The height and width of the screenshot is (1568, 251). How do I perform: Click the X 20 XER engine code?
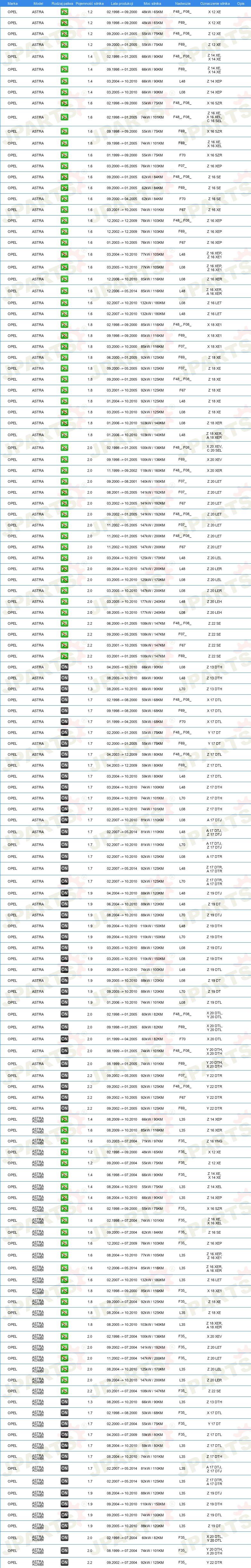point(214,471)
